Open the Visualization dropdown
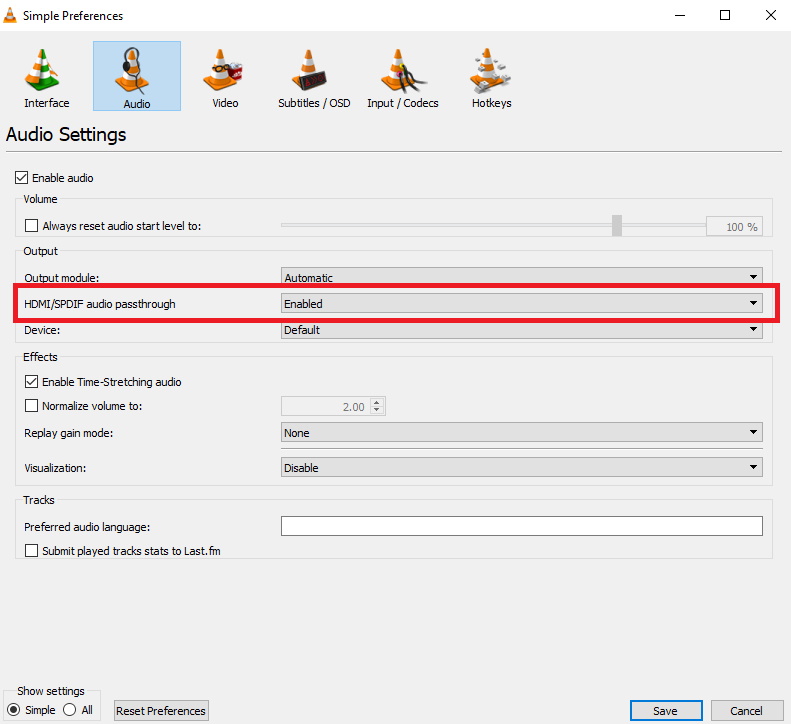Screen dimensions: 791x724 (x=521, y=467)
